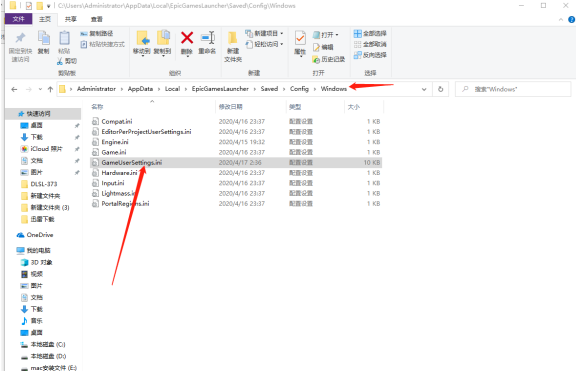Switch to the Share ribbon tab
This screenshot has height=371, width=576.
tap(71, 19)
